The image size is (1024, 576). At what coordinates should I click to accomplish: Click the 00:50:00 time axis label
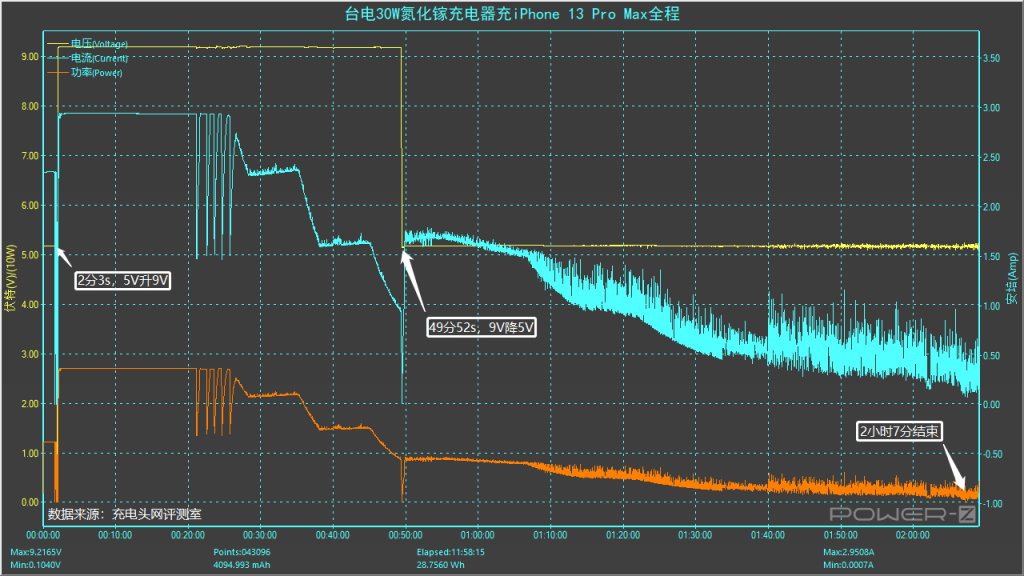click(x=405, y=535)
